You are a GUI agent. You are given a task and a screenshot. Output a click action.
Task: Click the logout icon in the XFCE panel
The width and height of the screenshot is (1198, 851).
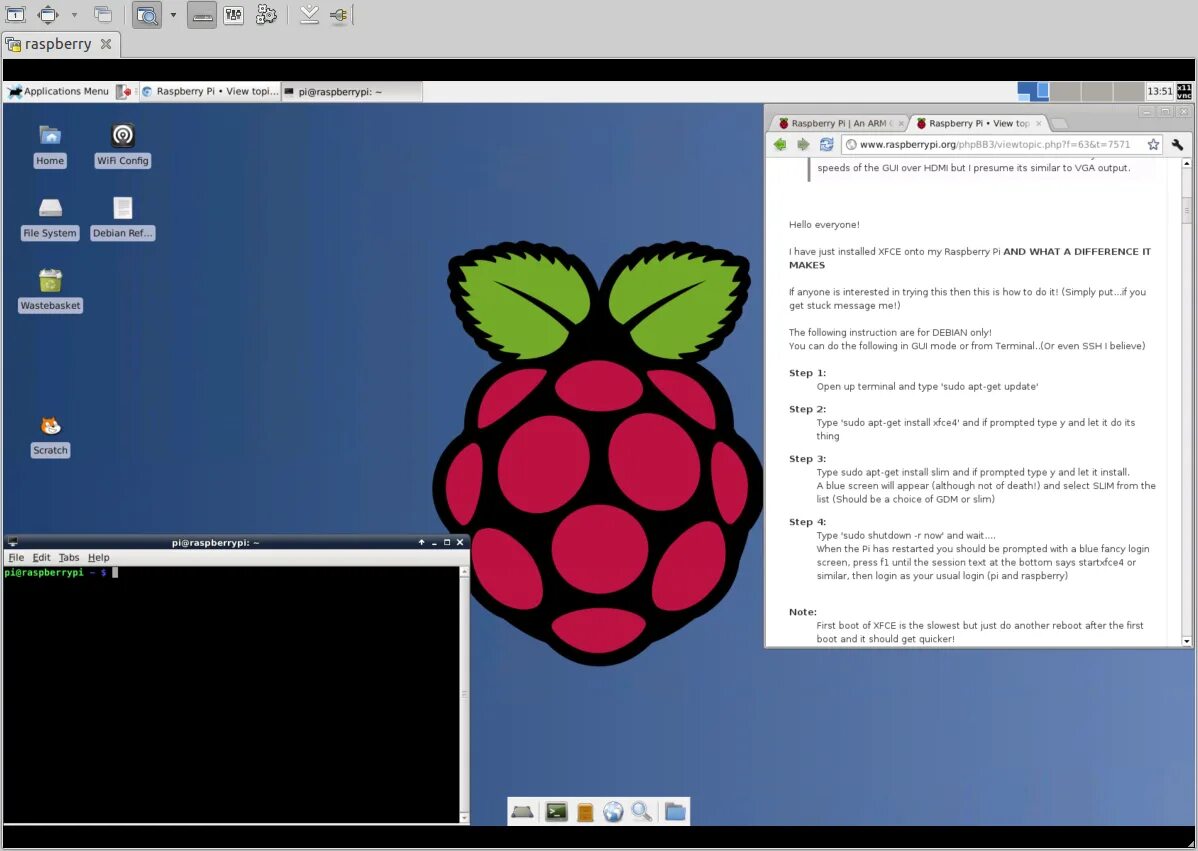coord(124,92)
